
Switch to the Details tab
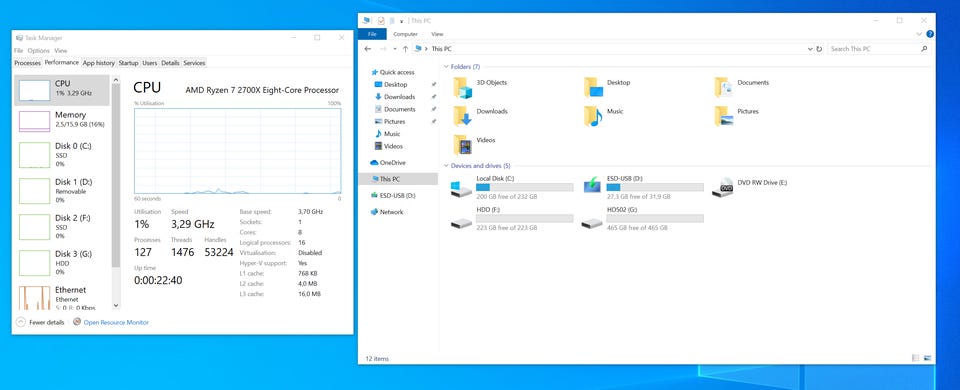pyautogui.click(x=170, y=63)
